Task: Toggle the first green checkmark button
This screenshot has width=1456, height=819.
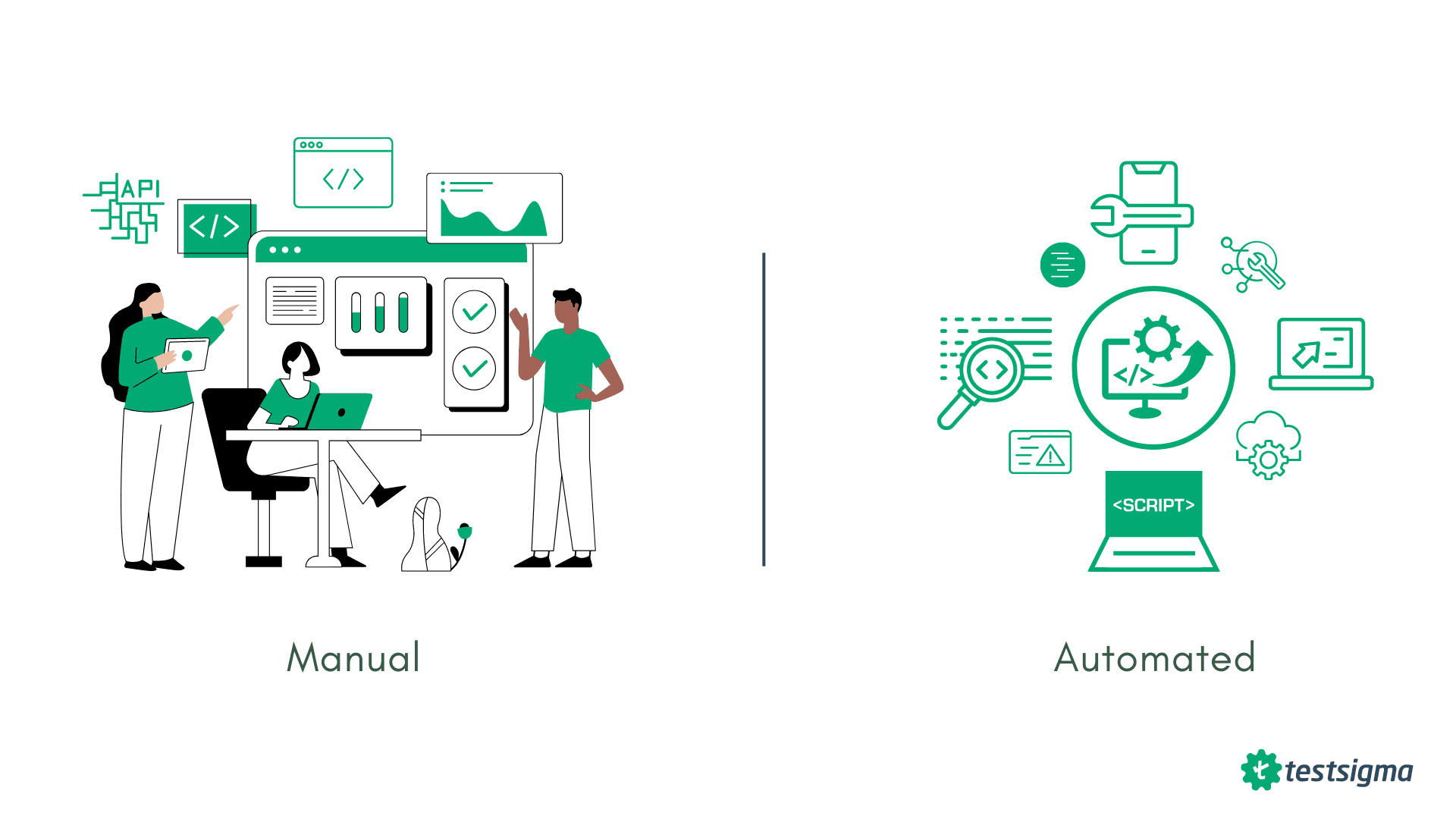Action: tap(471, 315)
